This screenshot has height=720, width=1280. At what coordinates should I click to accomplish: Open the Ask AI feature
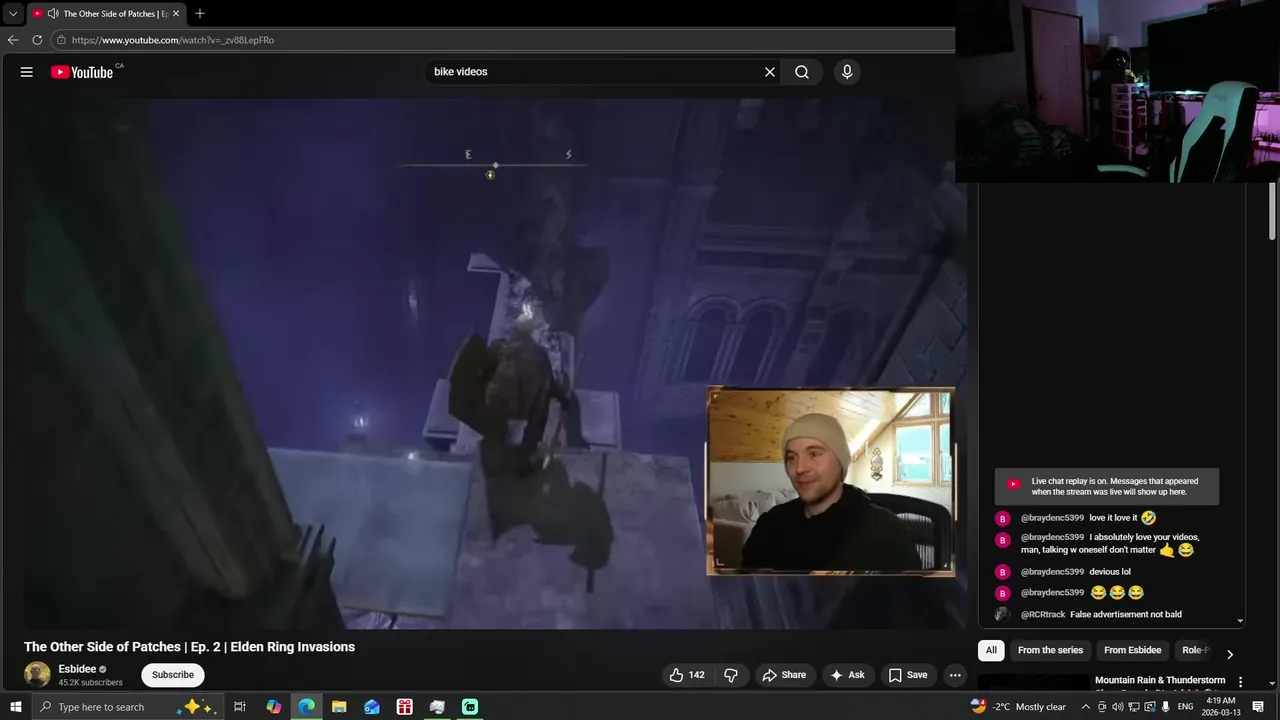tap(847, 675)
